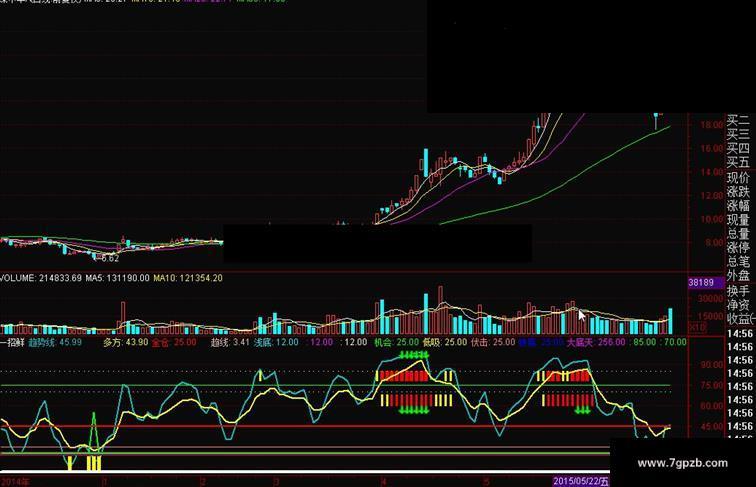Select the 买四 row in quote panel
This screenshot has height=487, width=756.
[x=738, y=148]
